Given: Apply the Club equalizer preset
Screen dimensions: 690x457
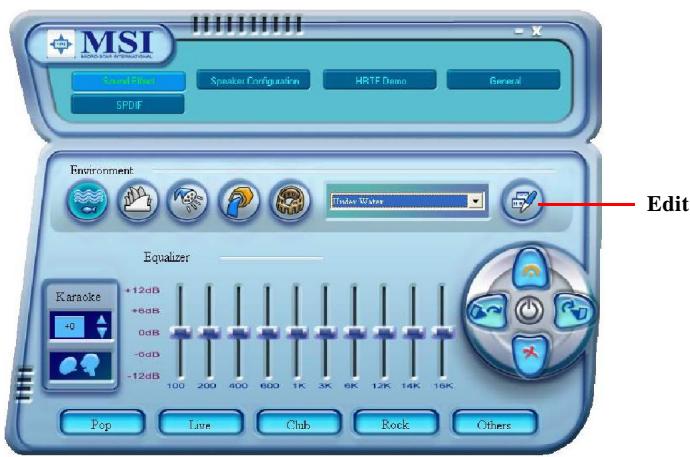Looking at the screenshot, I should (x=299, y=424).
